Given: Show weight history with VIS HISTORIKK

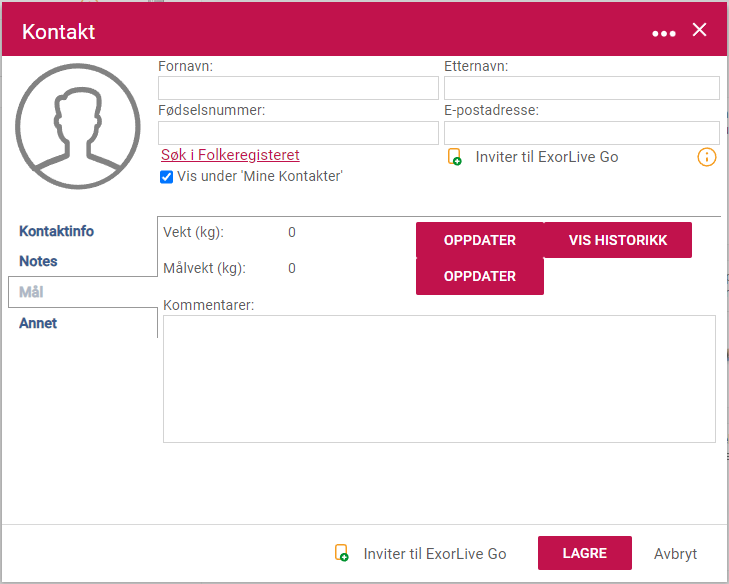Looking at the screenshot, I should [x=618, y=240].
